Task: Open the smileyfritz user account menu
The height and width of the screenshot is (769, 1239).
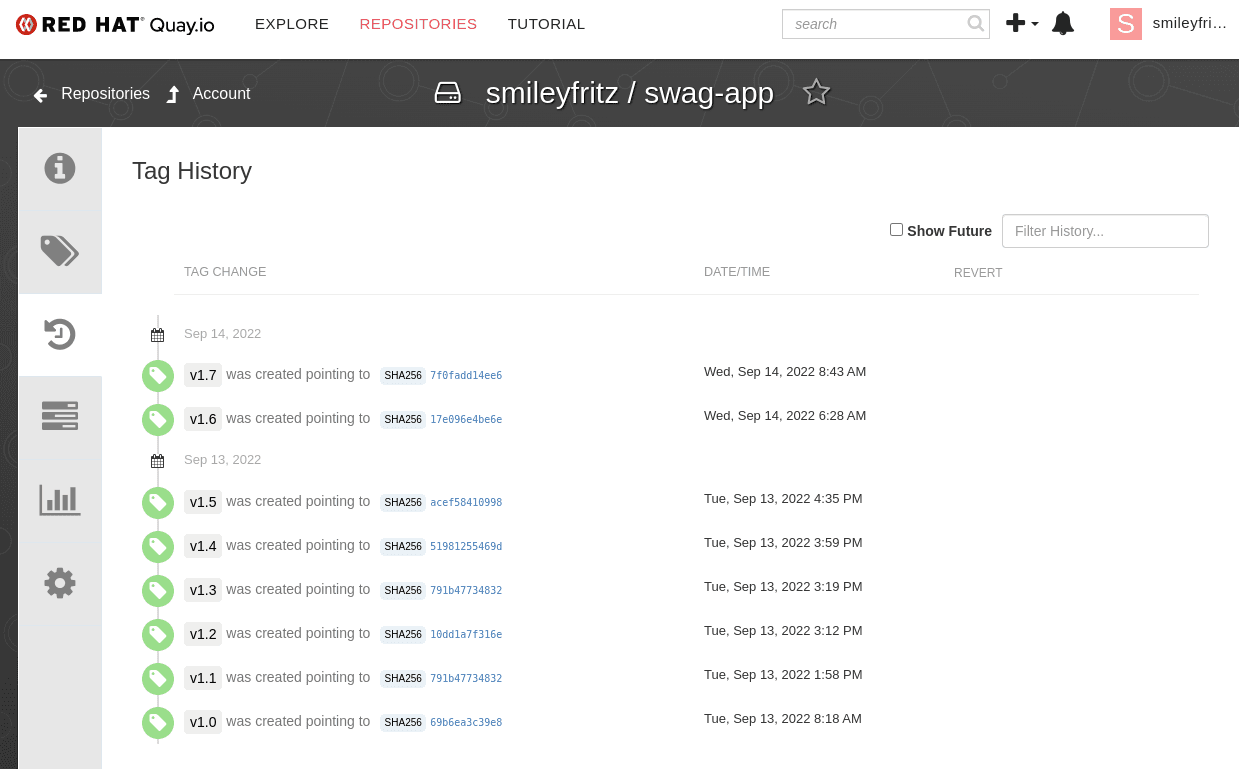Action: [1169, 24]
